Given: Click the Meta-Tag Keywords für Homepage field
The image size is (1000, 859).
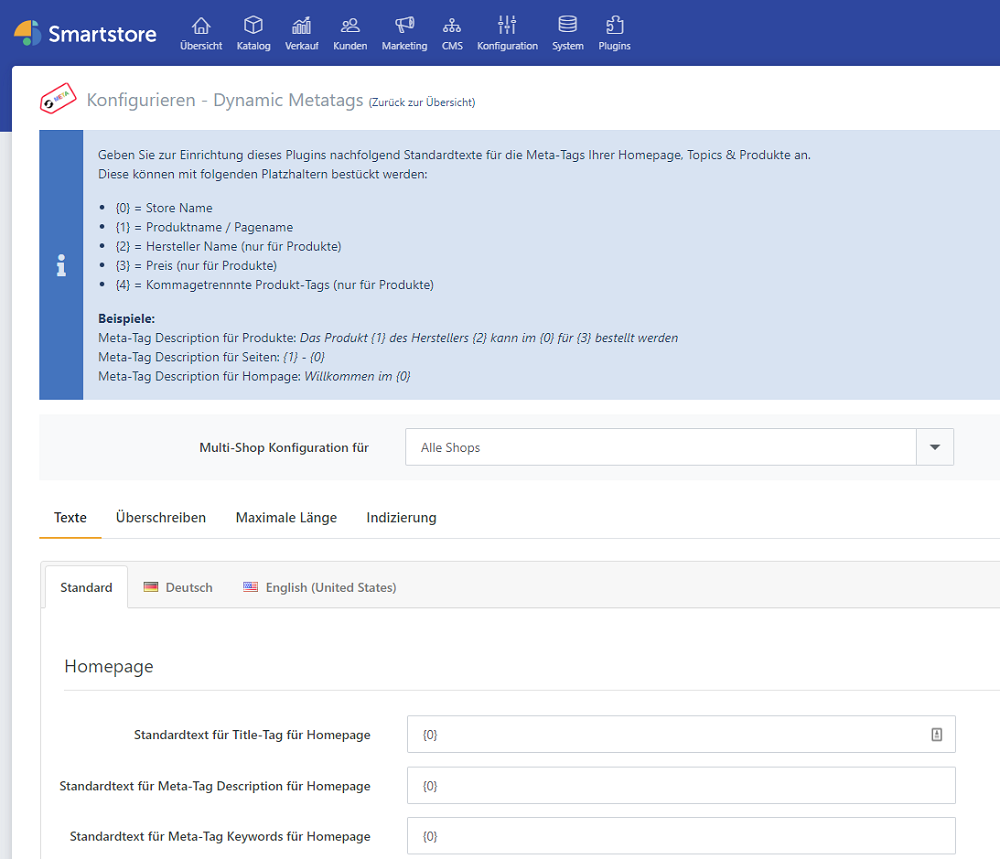Looking at the screenshot, I should pyautogui.click(x=680, y=836).
